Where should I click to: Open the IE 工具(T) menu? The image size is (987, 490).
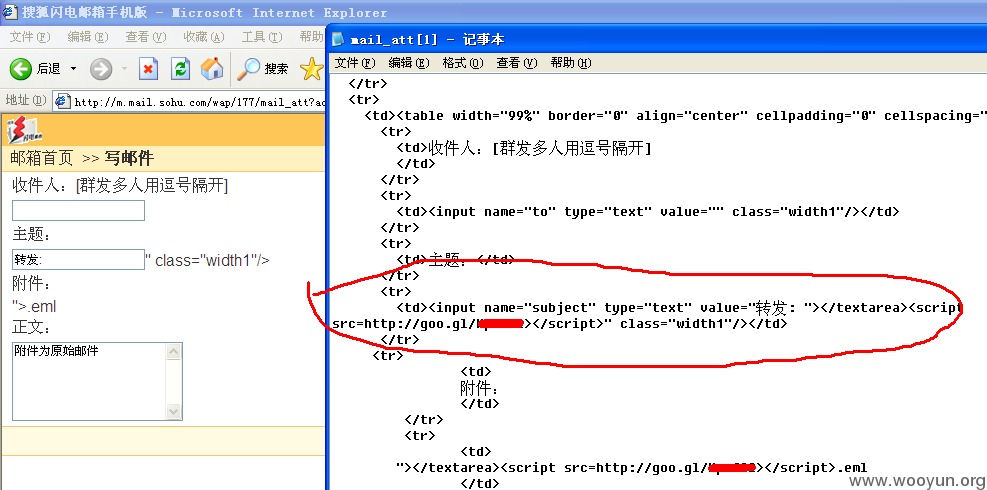pos(262,37)
